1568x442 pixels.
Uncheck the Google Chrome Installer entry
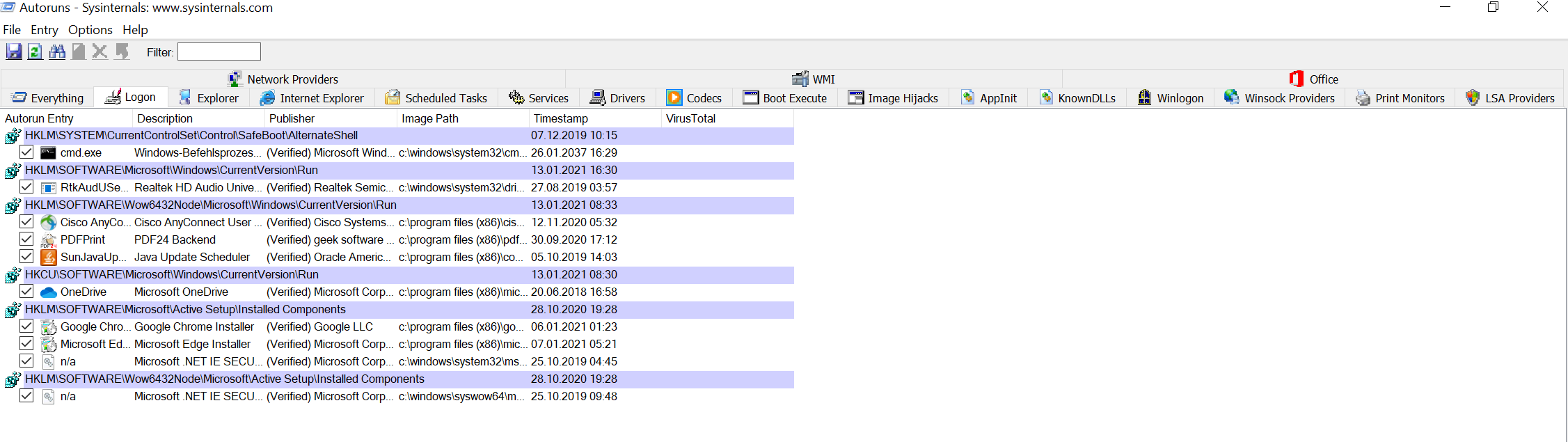(26, 326)
